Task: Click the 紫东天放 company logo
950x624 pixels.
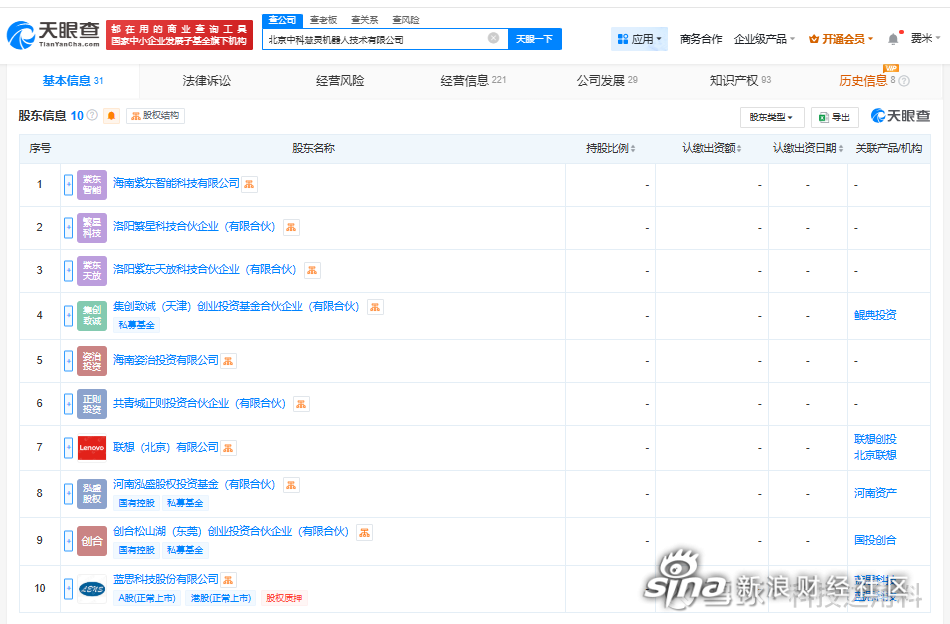Action: 92,271
